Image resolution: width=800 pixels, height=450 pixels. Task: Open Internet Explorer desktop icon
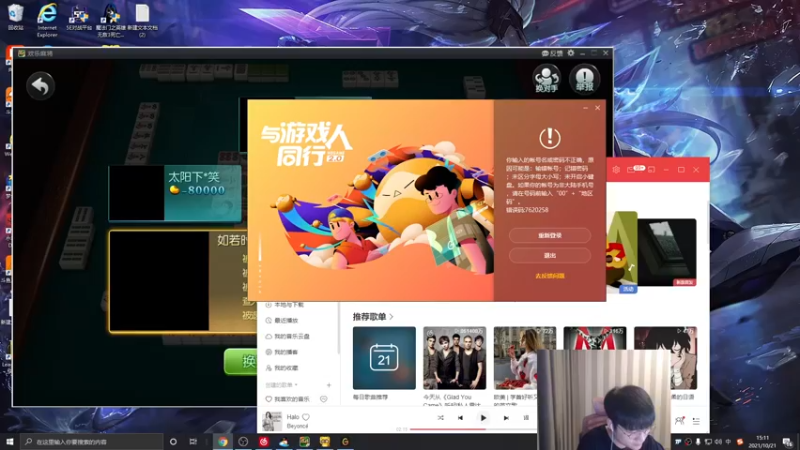47,19
